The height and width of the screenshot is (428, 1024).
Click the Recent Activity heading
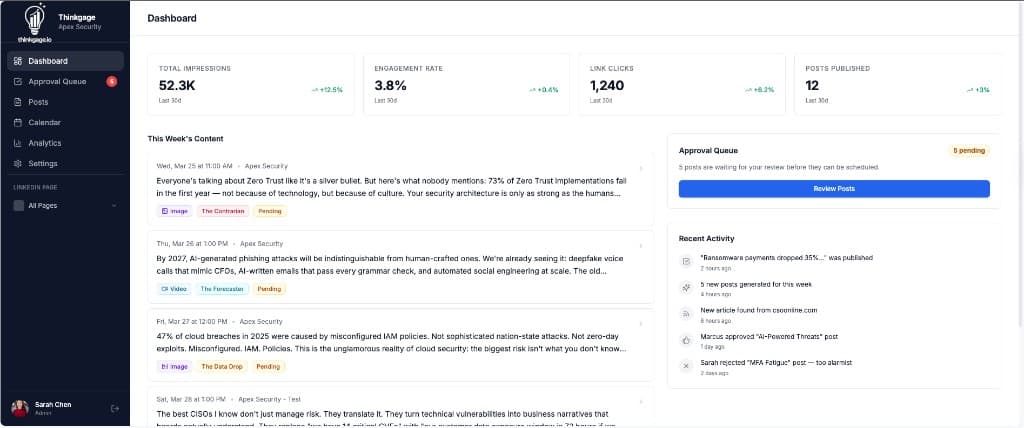pyautogui.click(x=707, y=239)
